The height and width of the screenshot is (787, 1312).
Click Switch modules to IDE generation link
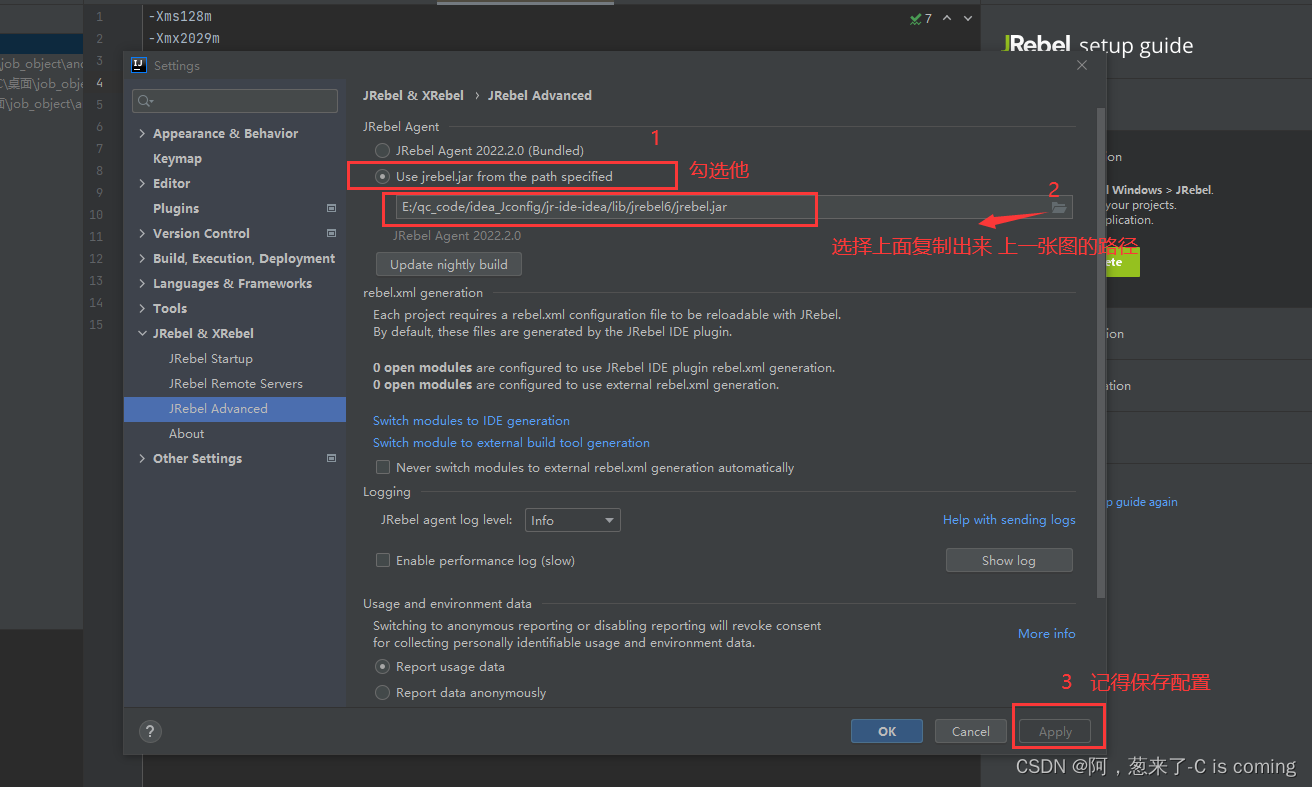click(471, 421)
